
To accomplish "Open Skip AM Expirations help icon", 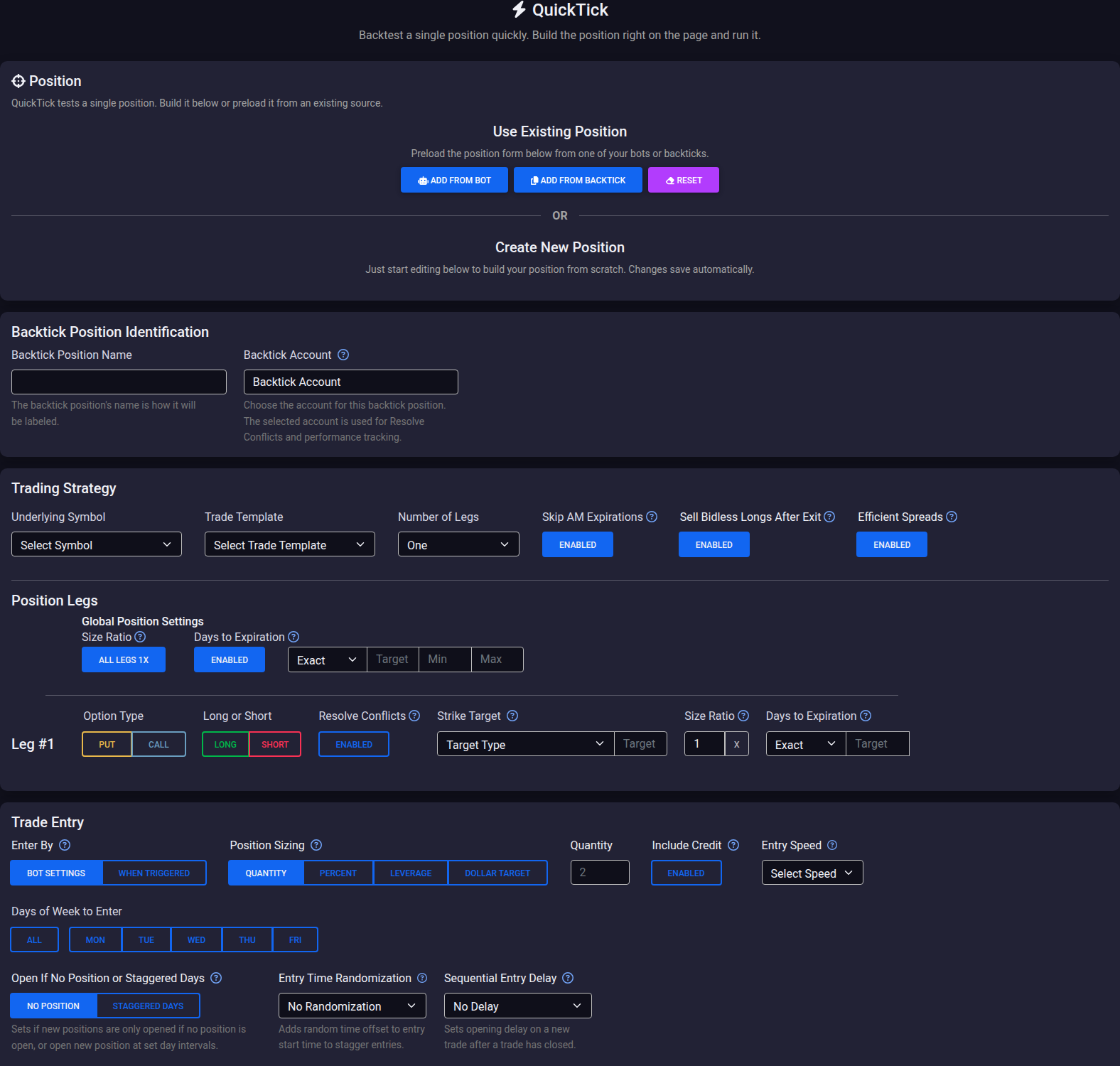I will tap(652, 517).
